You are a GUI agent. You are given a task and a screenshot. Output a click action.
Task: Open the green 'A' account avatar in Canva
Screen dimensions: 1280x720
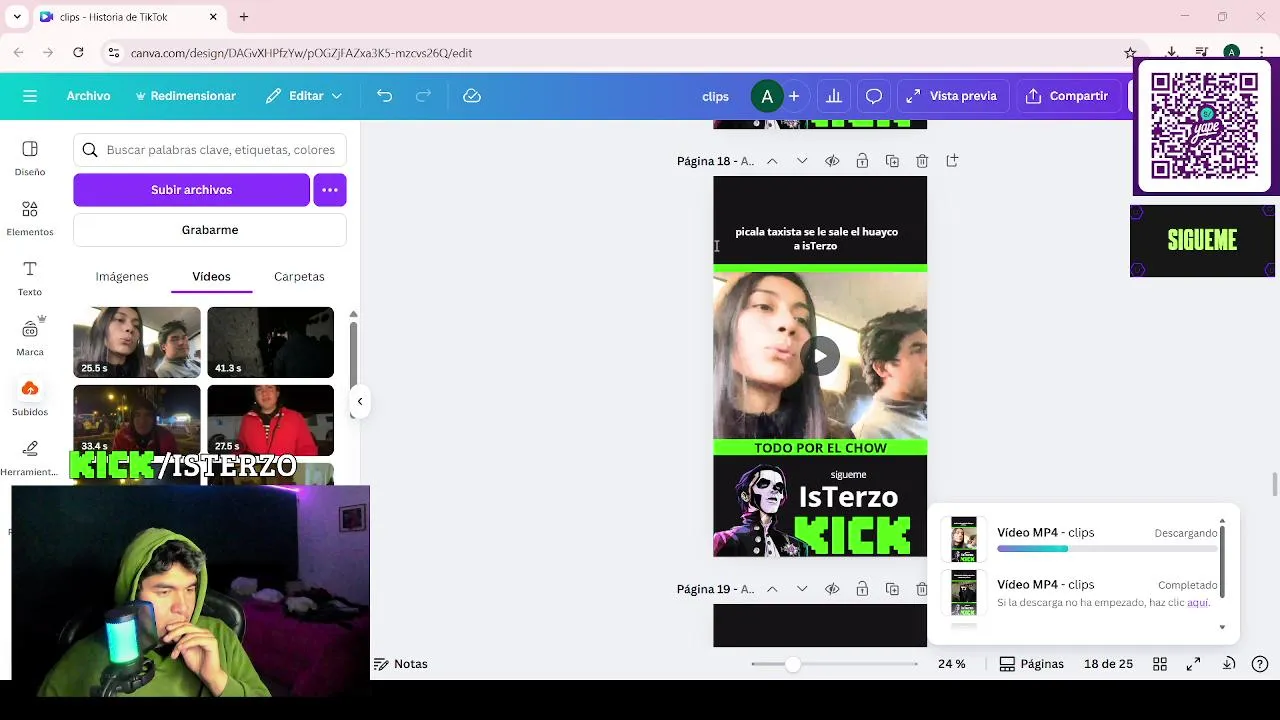click(x=767, y=96)
